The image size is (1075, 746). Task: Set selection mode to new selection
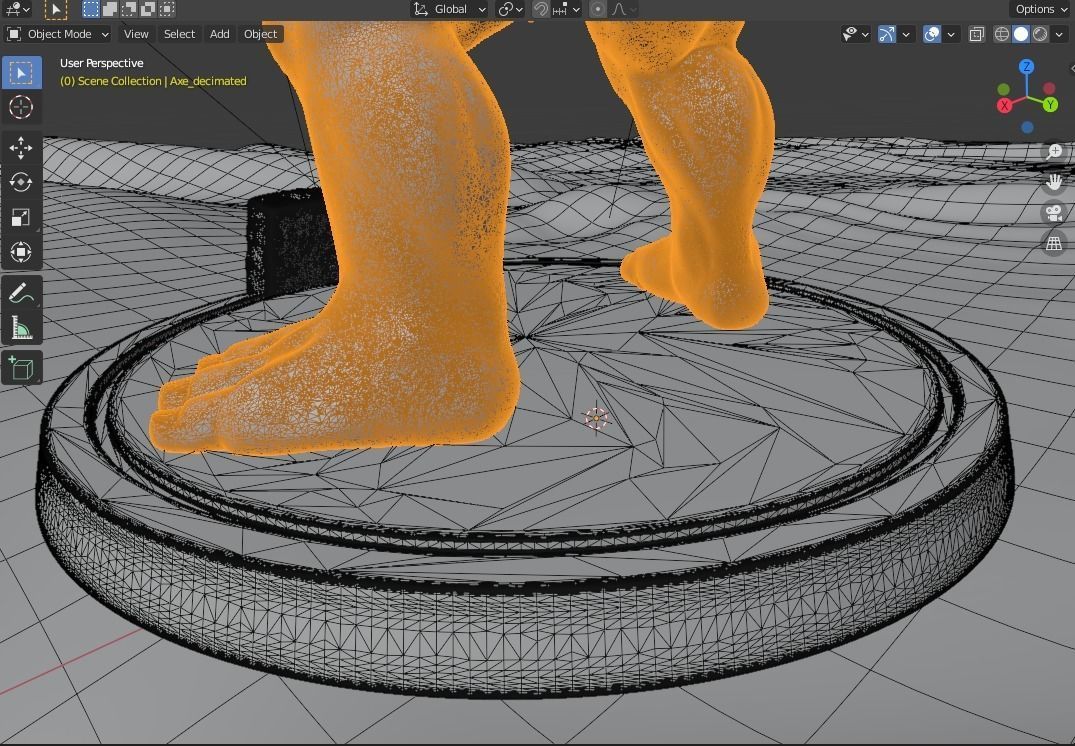[90, 9]
